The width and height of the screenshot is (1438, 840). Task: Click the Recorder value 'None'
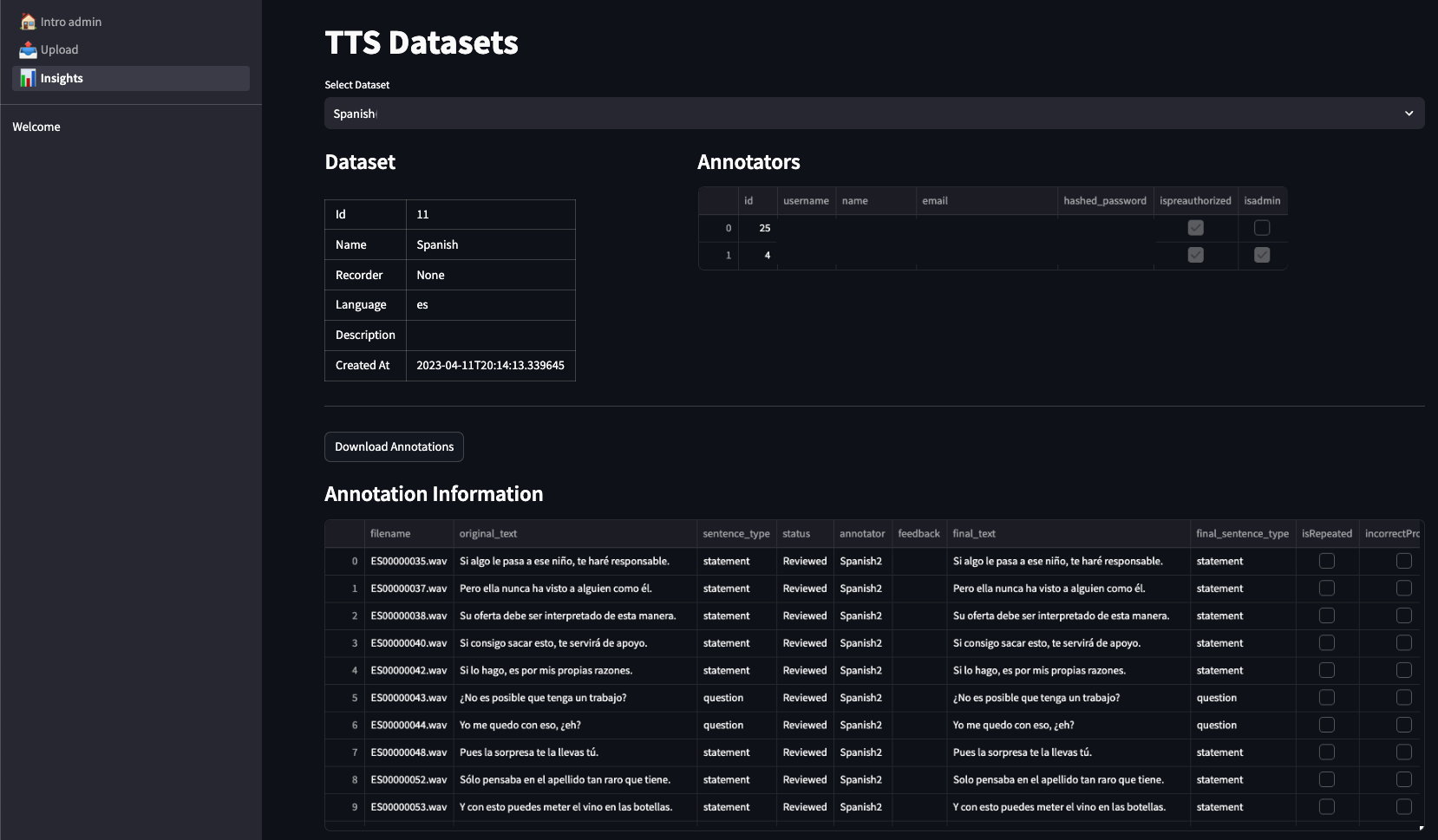pos(430,275)
